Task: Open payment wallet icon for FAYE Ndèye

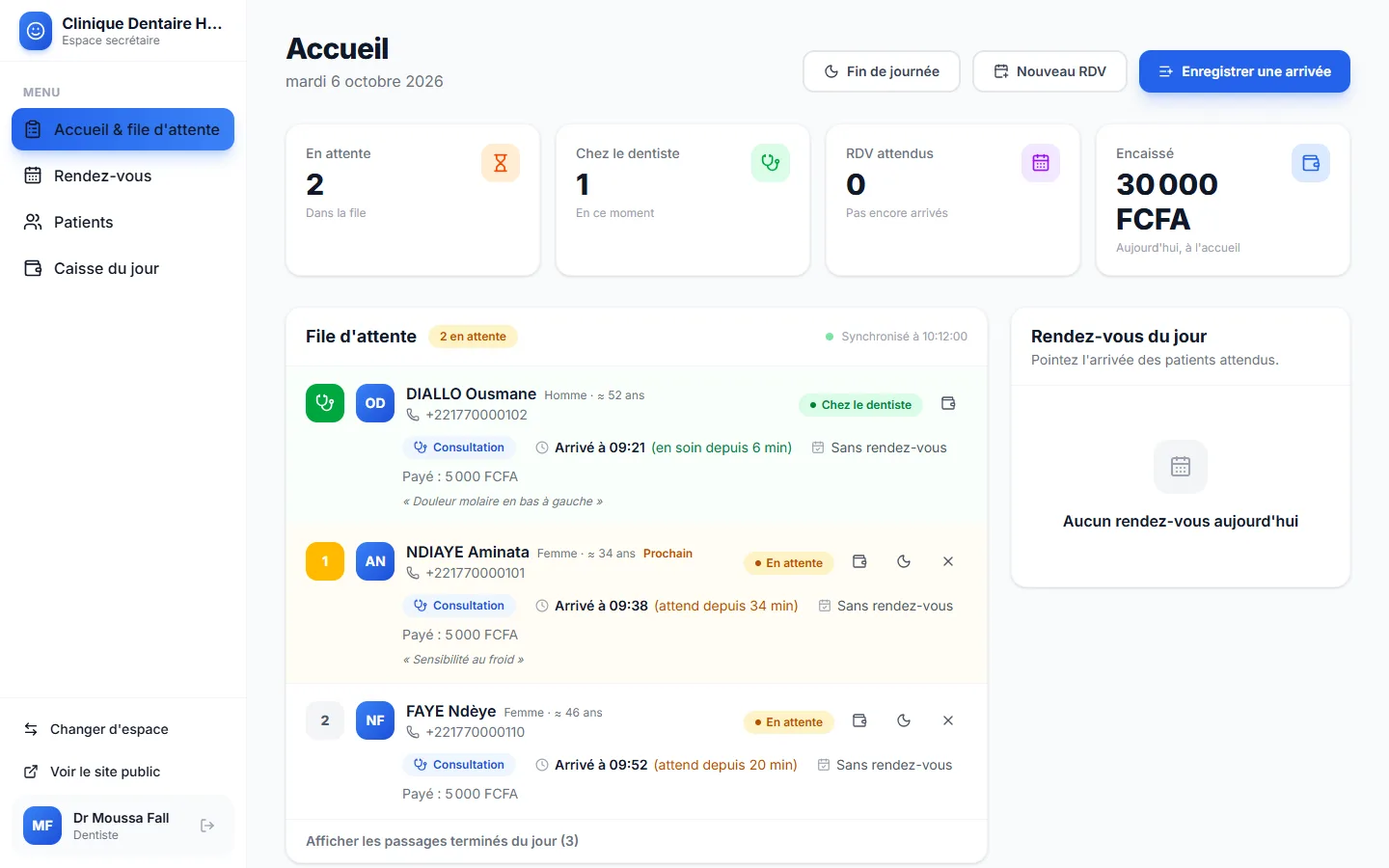Action: pos(859,720)
